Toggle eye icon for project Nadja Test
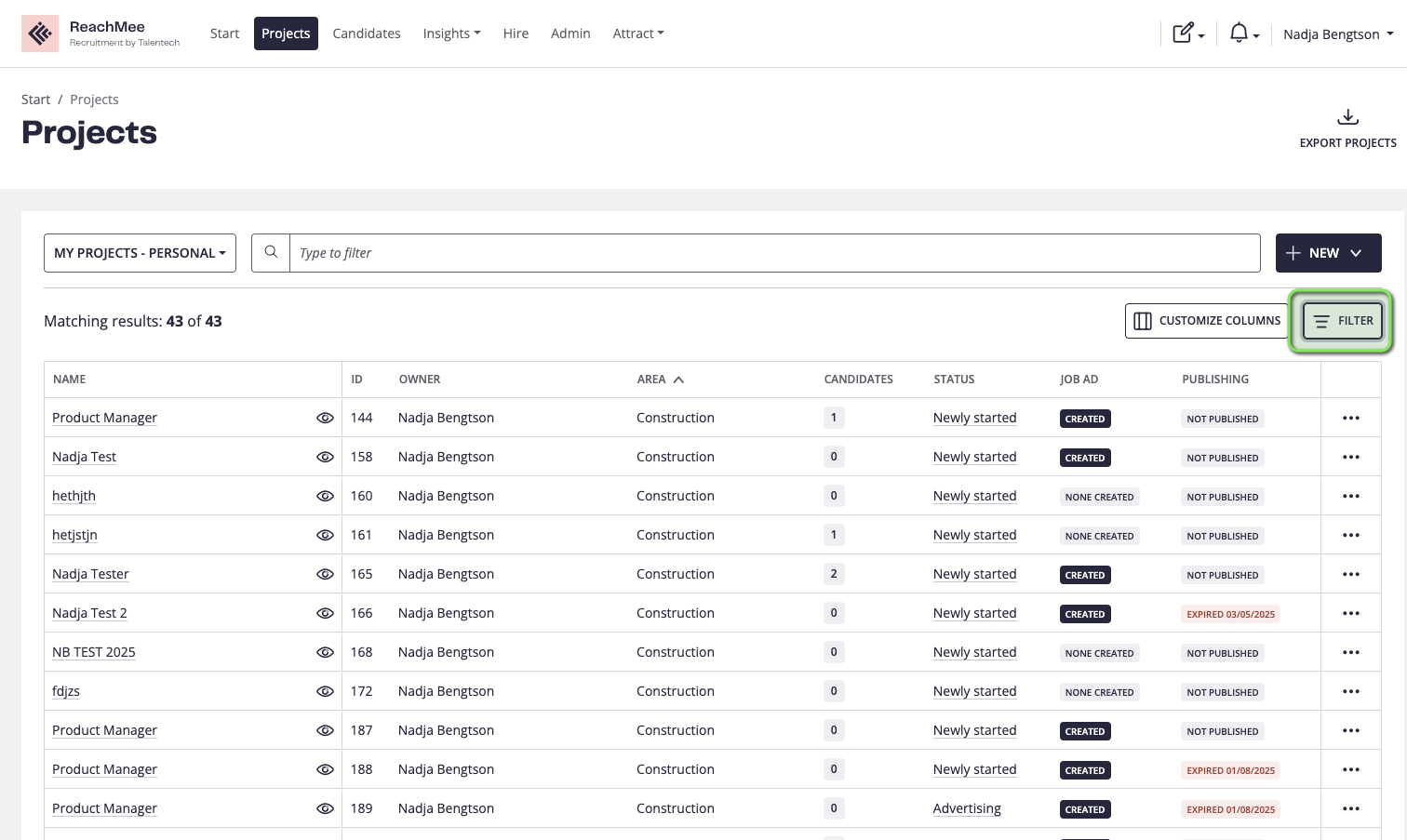 click(325, 457)
